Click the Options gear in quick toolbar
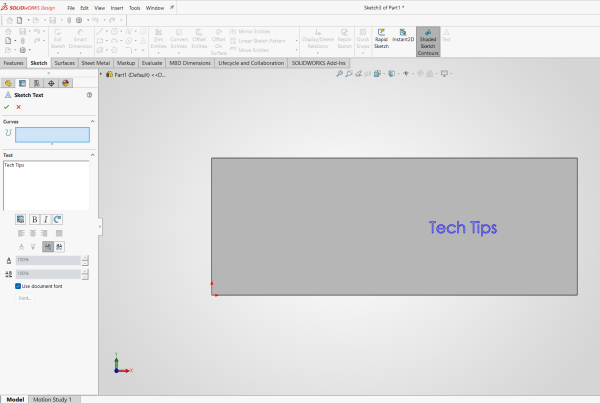This screenshot has width=600, height=403. (x=79, y=20)
